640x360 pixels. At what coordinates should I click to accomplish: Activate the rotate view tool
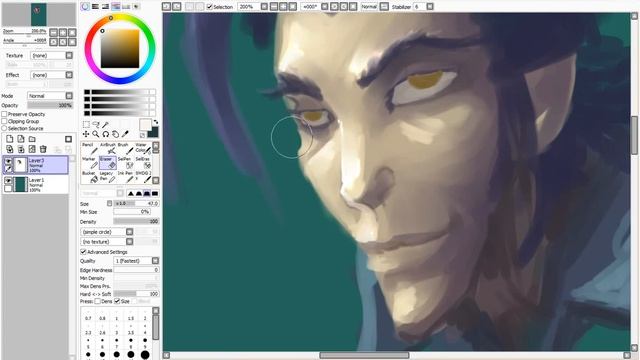(x=106, y=134)
